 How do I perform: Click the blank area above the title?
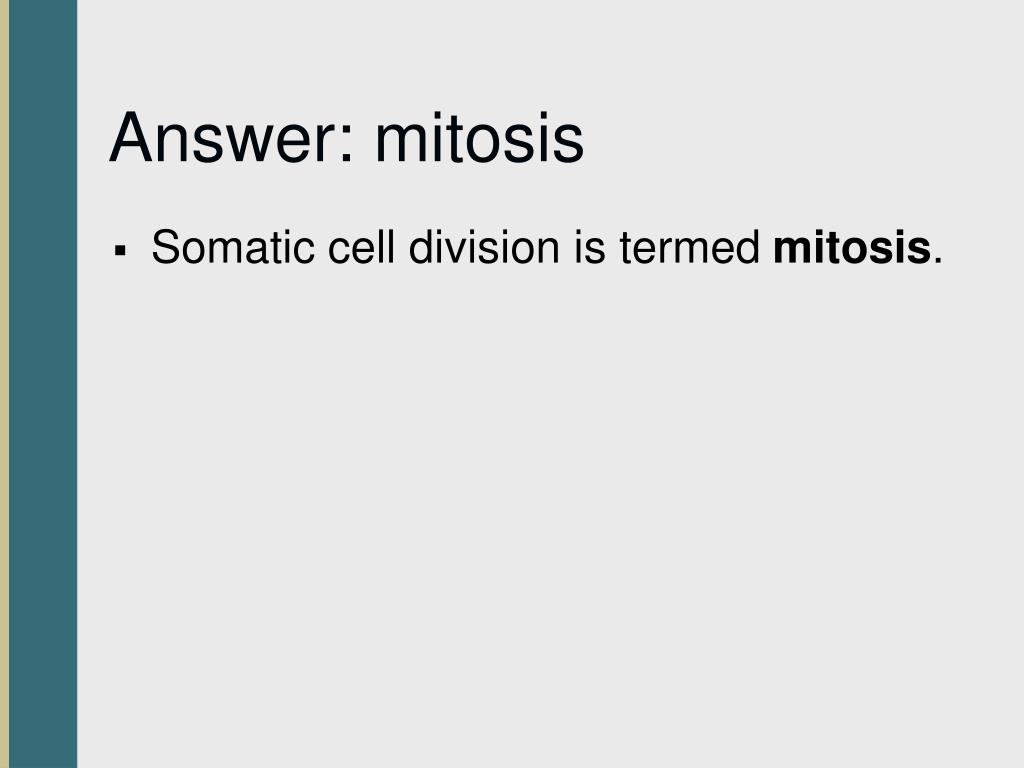[x=550, y=52]
